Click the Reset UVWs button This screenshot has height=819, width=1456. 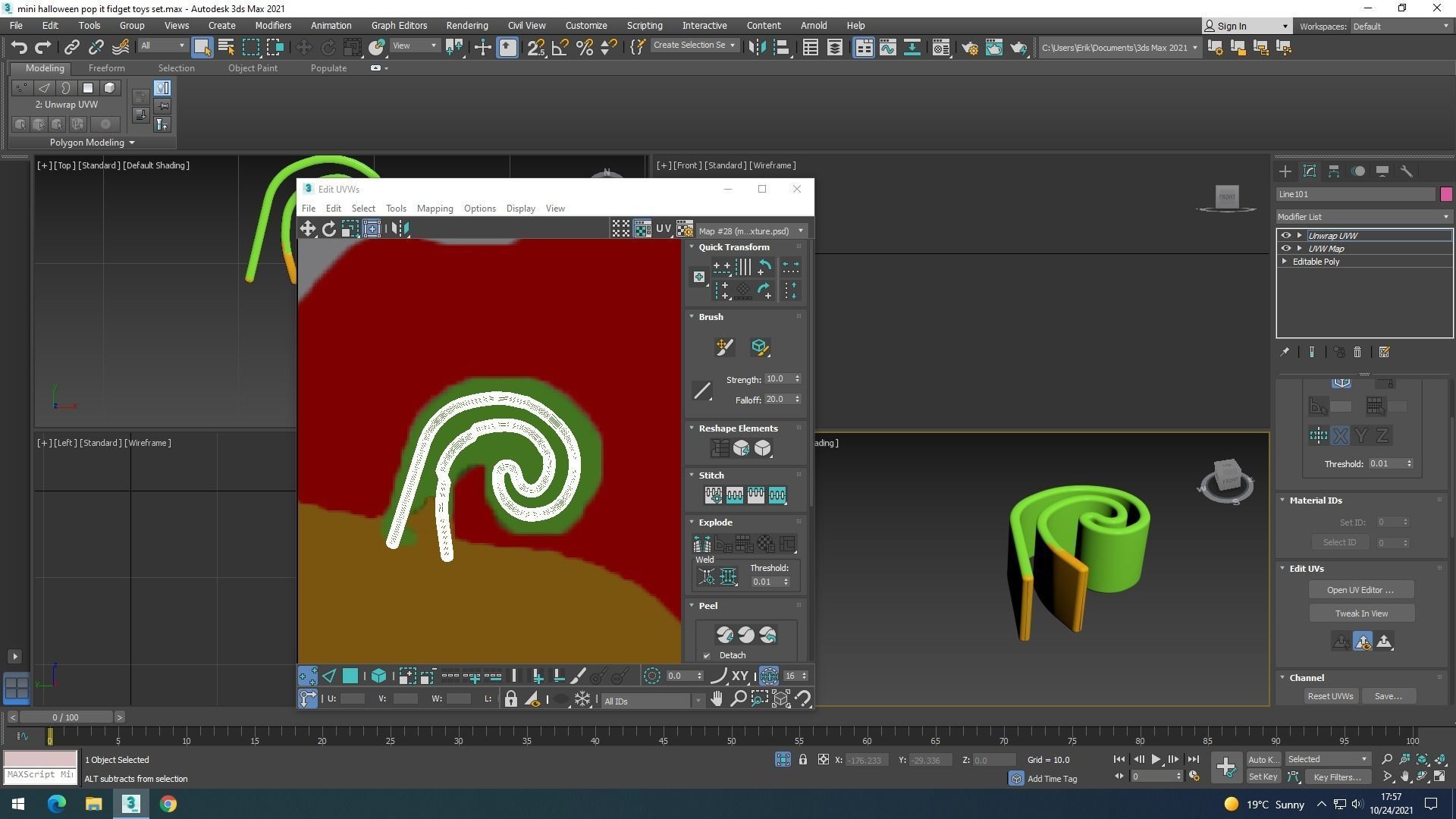point(1330,696)
